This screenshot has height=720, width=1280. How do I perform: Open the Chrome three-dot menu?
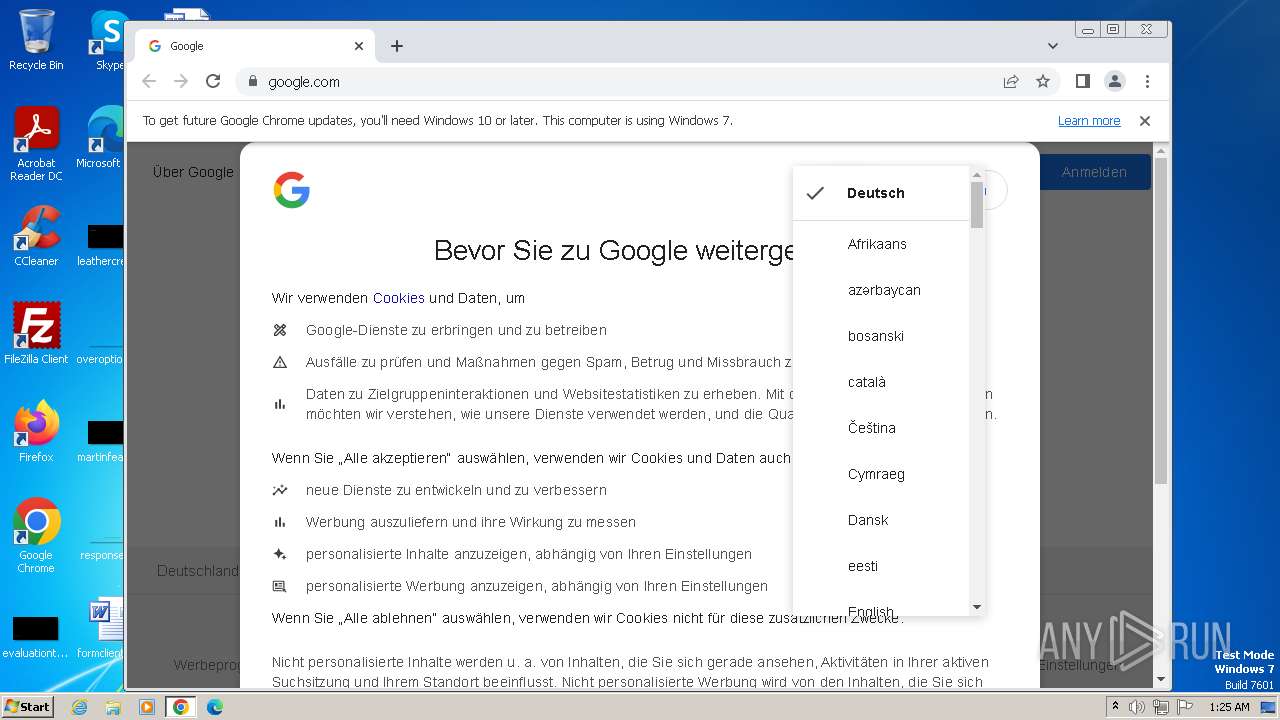[1147, 81]
